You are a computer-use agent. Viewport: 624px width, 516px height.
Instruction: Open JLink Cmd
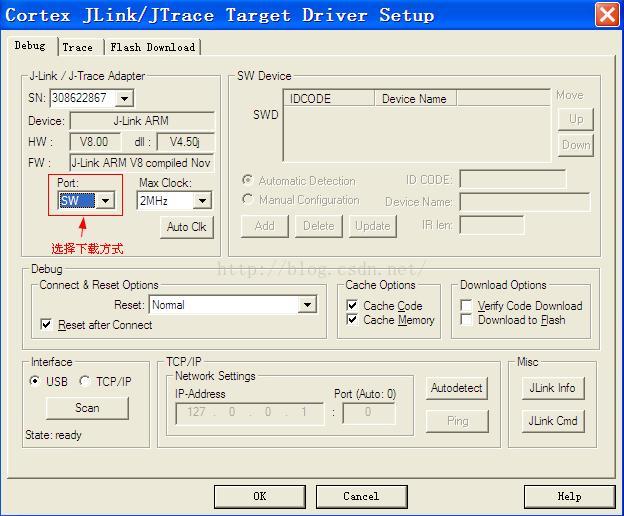click(x=552, y=421)
